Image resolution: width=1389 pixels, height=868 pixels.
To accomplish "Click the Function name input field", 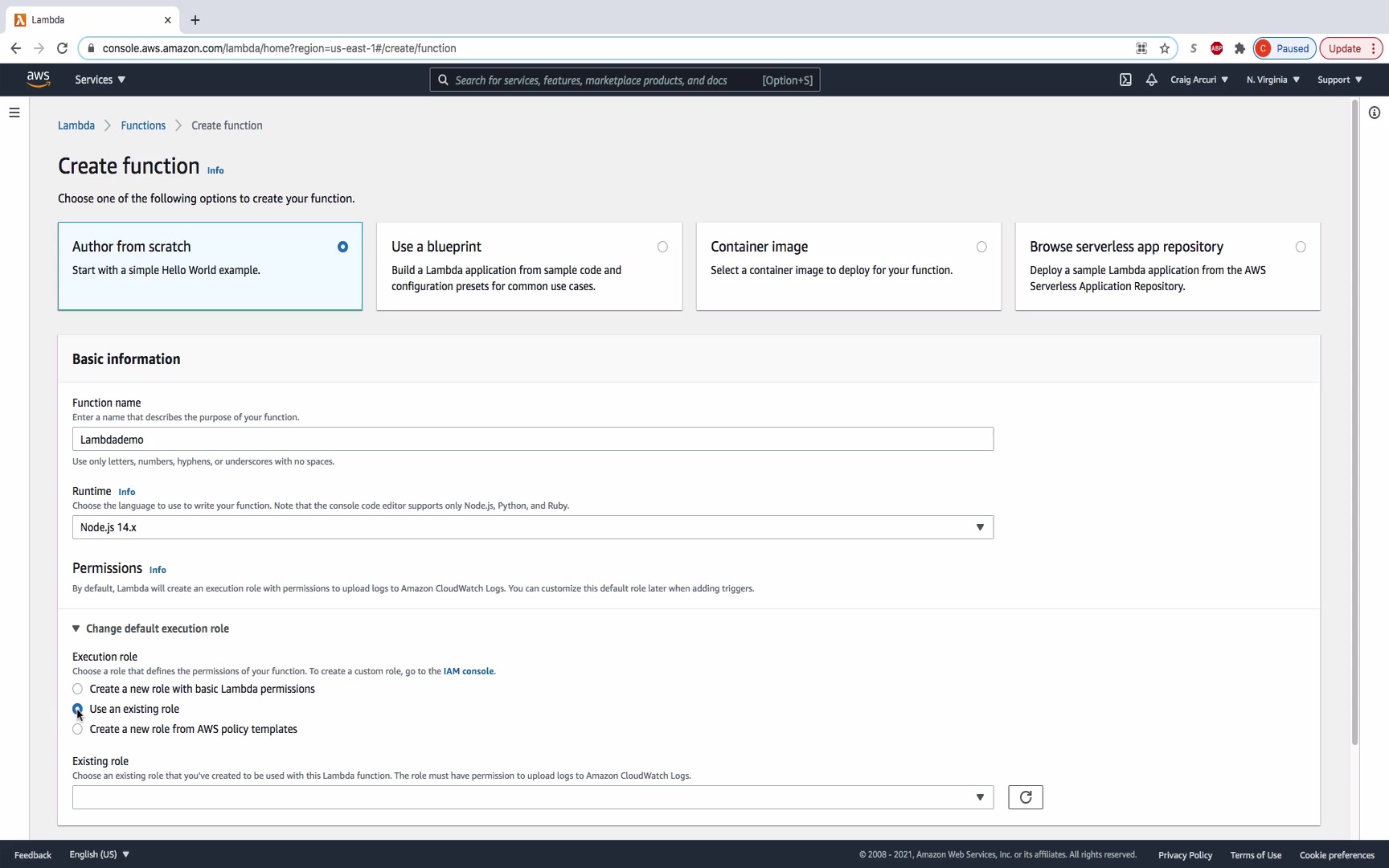I will pos(533,439).
